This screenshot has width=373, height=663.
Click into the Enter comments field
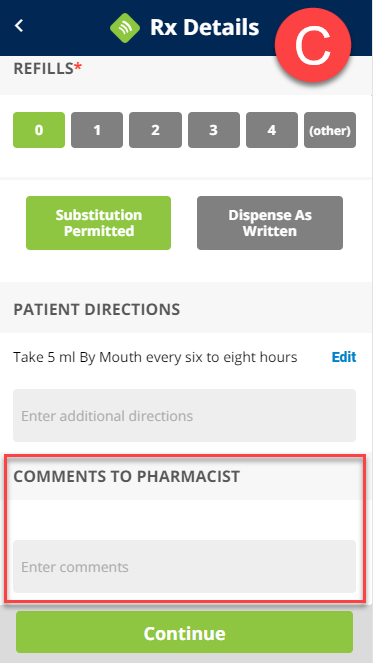[x=184, y=567]
